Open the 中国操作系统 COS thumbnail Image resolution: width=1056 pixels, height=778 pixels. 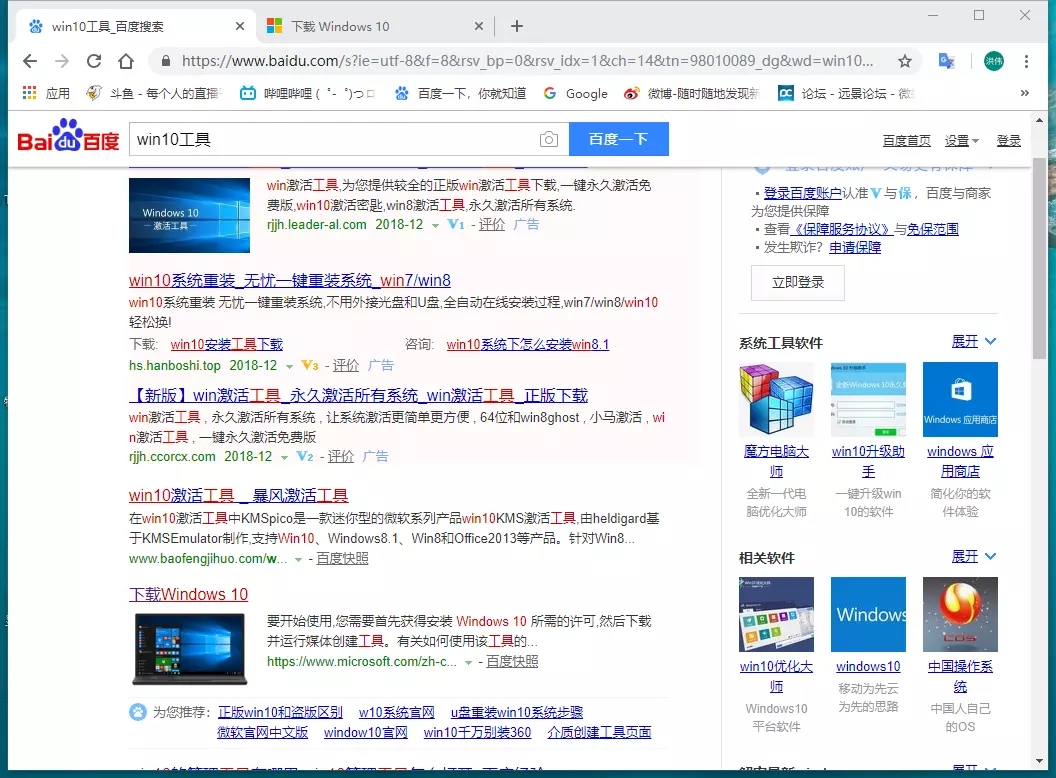(x=960, y=614)
